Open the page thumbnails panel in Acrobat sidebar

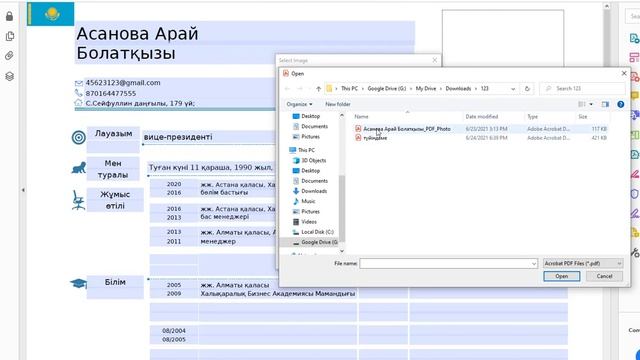tap(10, 36)
